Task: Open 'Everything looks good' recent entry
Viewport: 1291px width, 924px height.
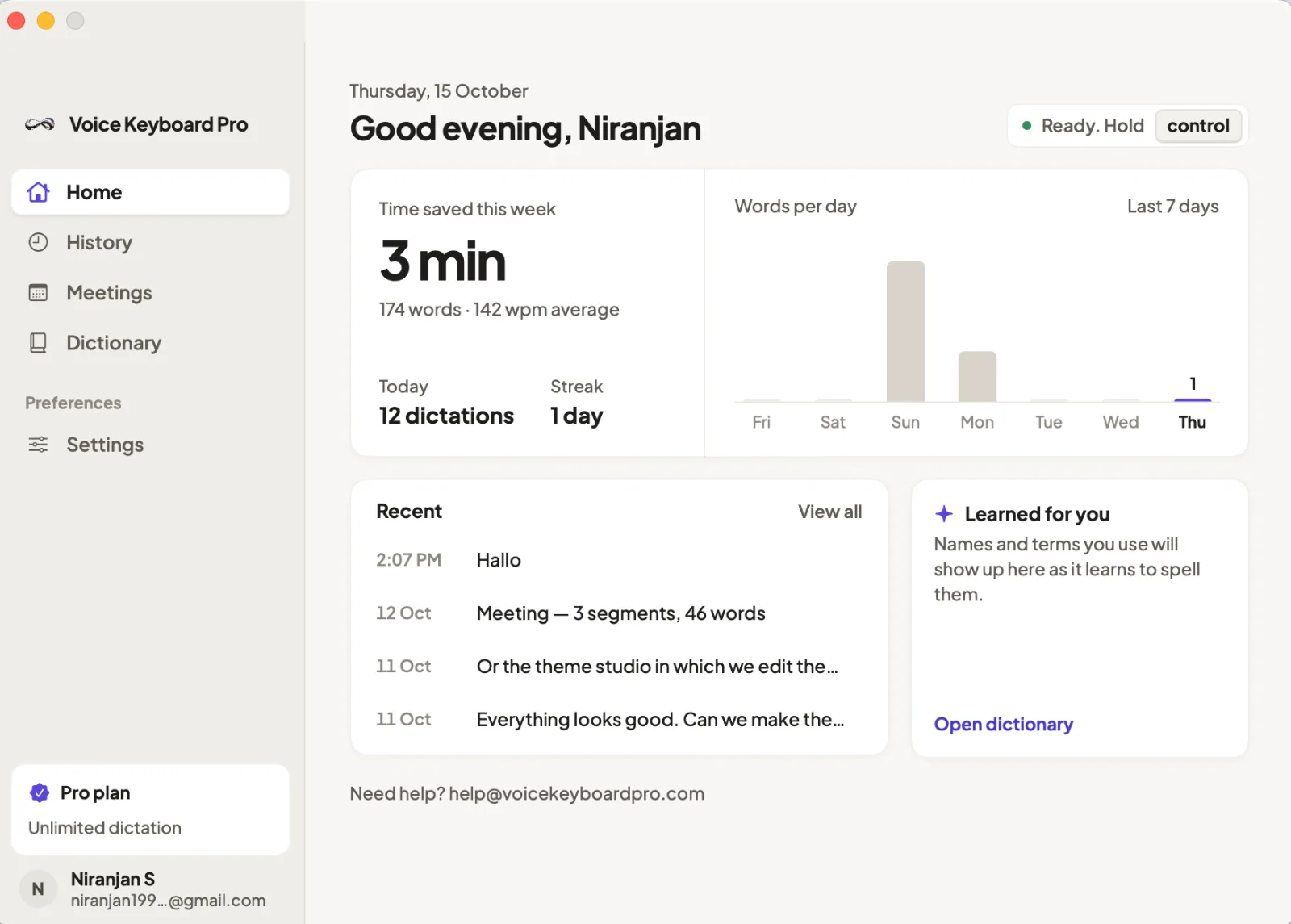Action: click(619, 720)
